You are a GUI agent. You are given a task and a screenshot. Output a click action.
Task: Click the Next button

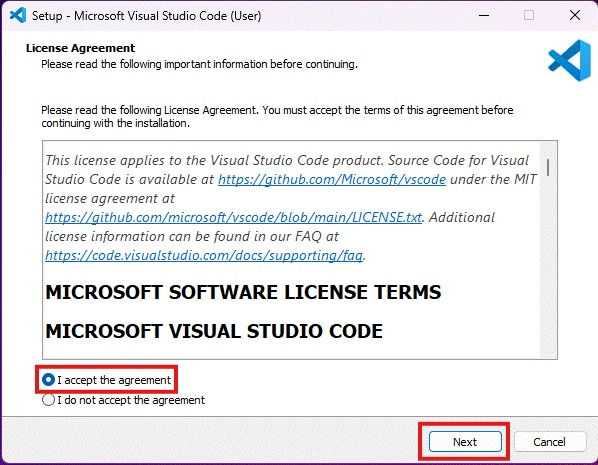pyautogui.click(x=465, y=442)
